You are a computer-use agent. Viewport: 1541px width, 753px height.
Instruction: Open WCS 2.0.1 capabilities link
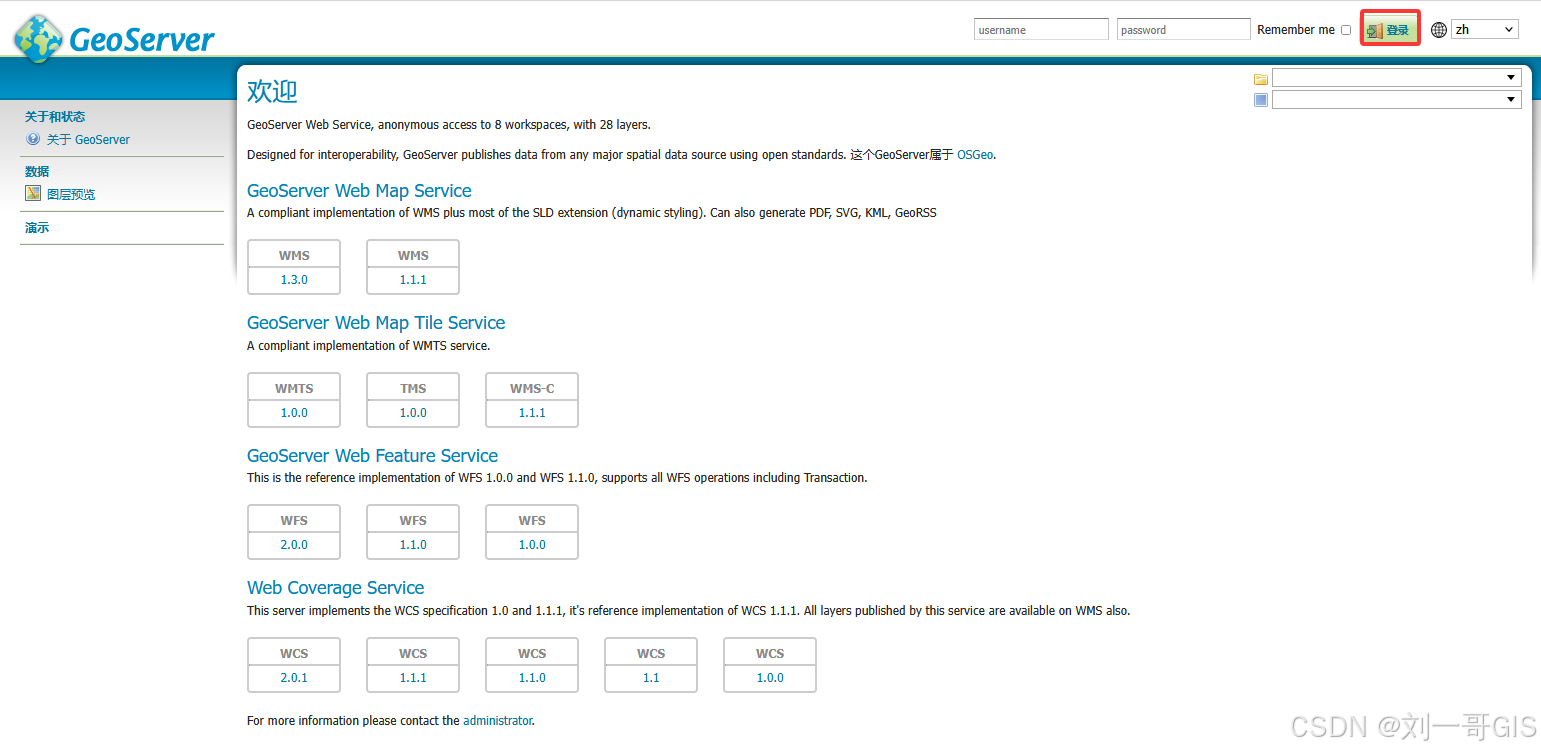(x=294, y=678)
